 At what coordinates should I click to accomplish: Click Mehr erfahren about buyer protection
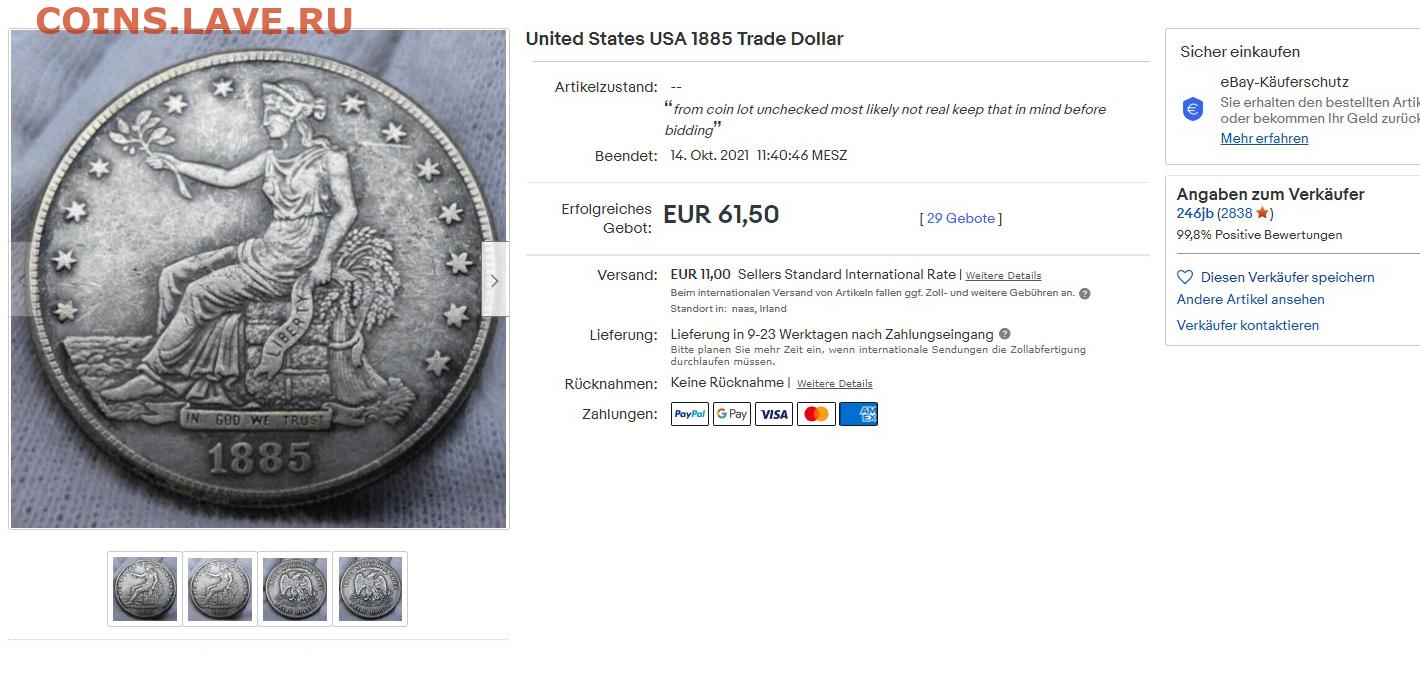(1264, 139)
